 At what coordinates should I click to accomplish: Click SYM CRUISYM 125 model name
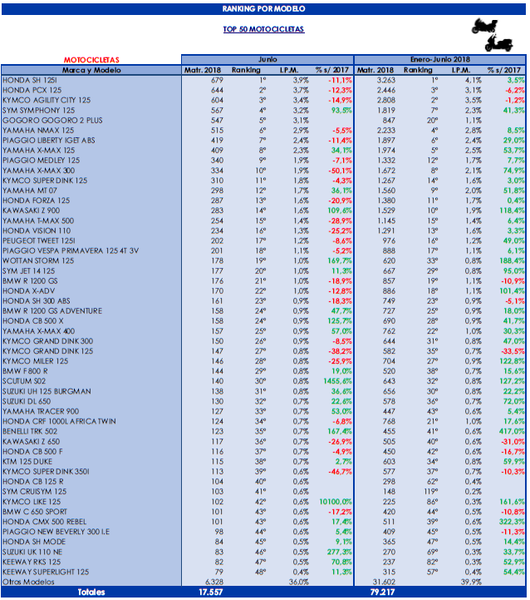click(34, 491)
